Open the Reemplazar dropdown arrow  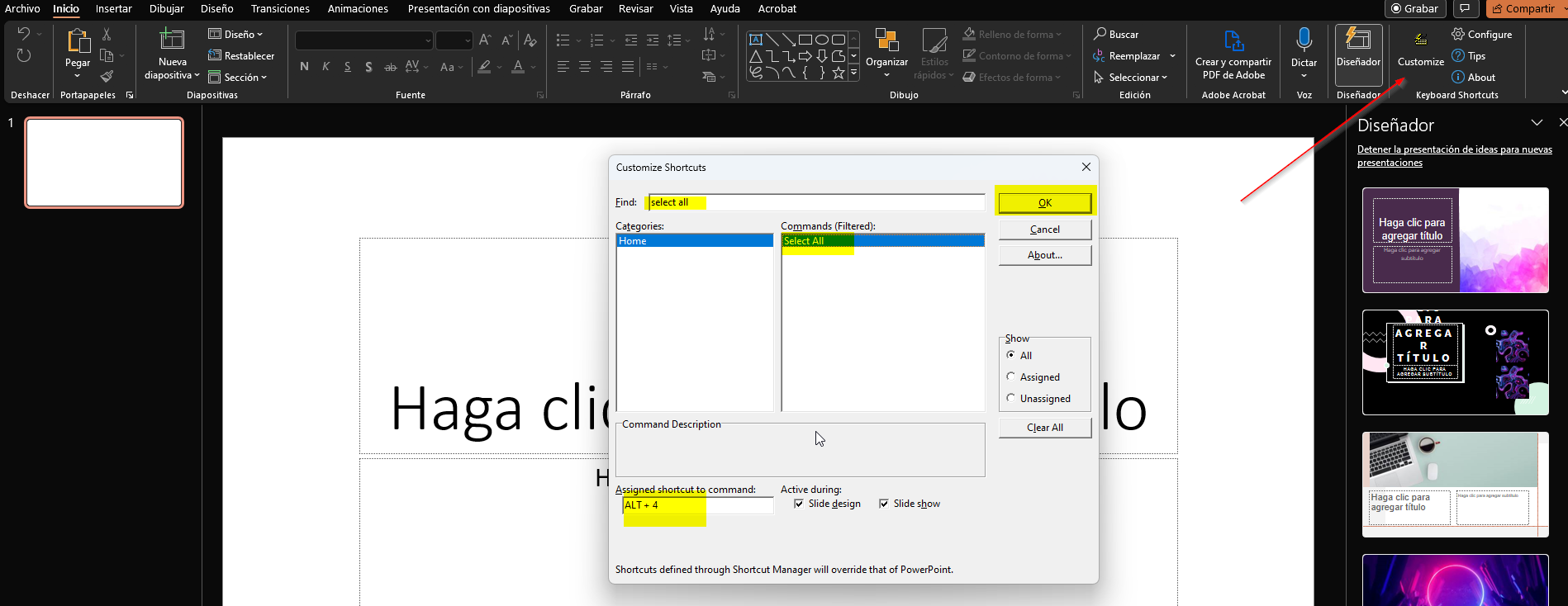[x=1172, y=55]
